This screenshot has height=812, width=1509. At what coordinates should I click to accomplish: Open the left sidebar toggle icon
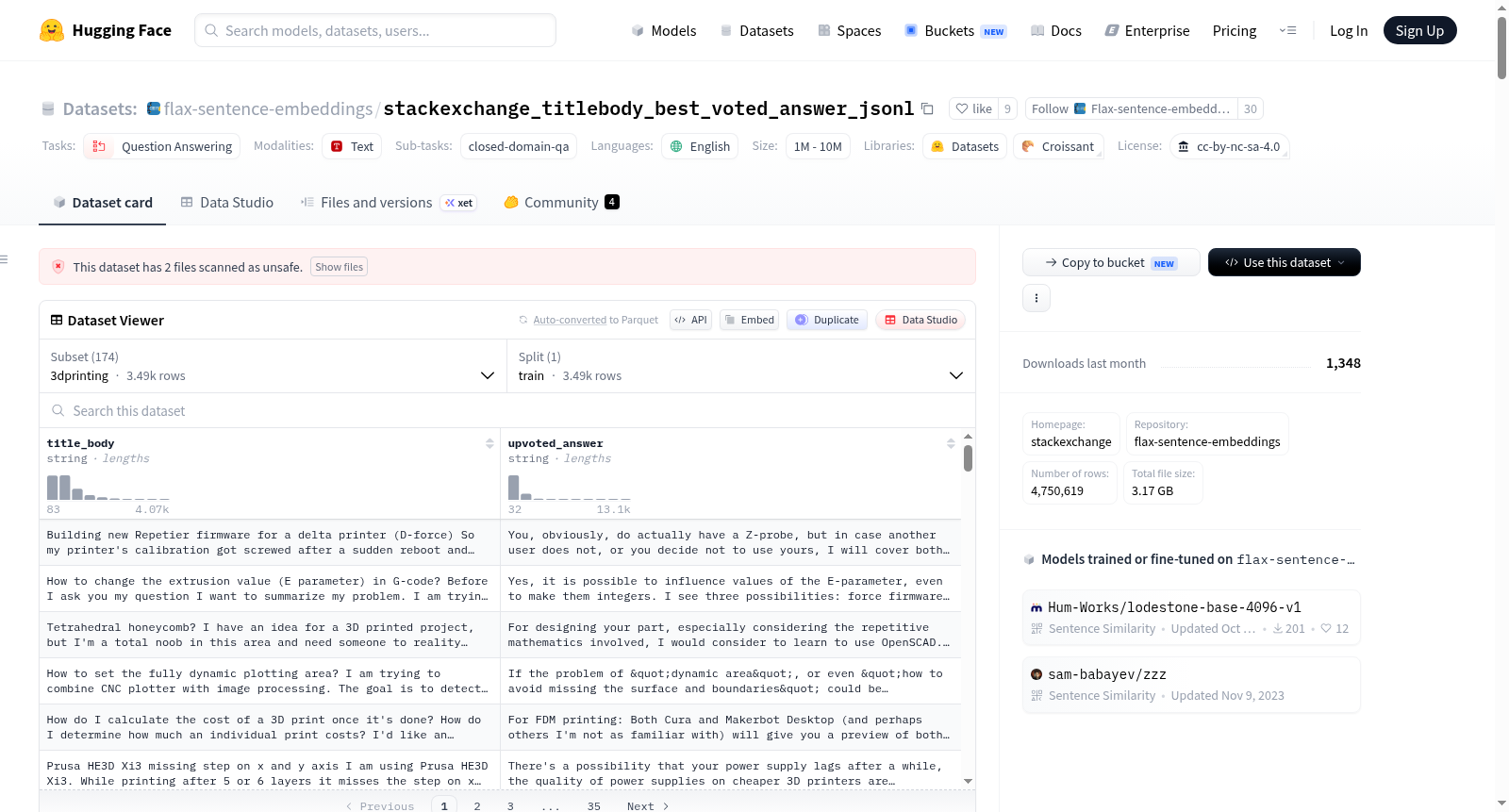(x=4, y=259)
